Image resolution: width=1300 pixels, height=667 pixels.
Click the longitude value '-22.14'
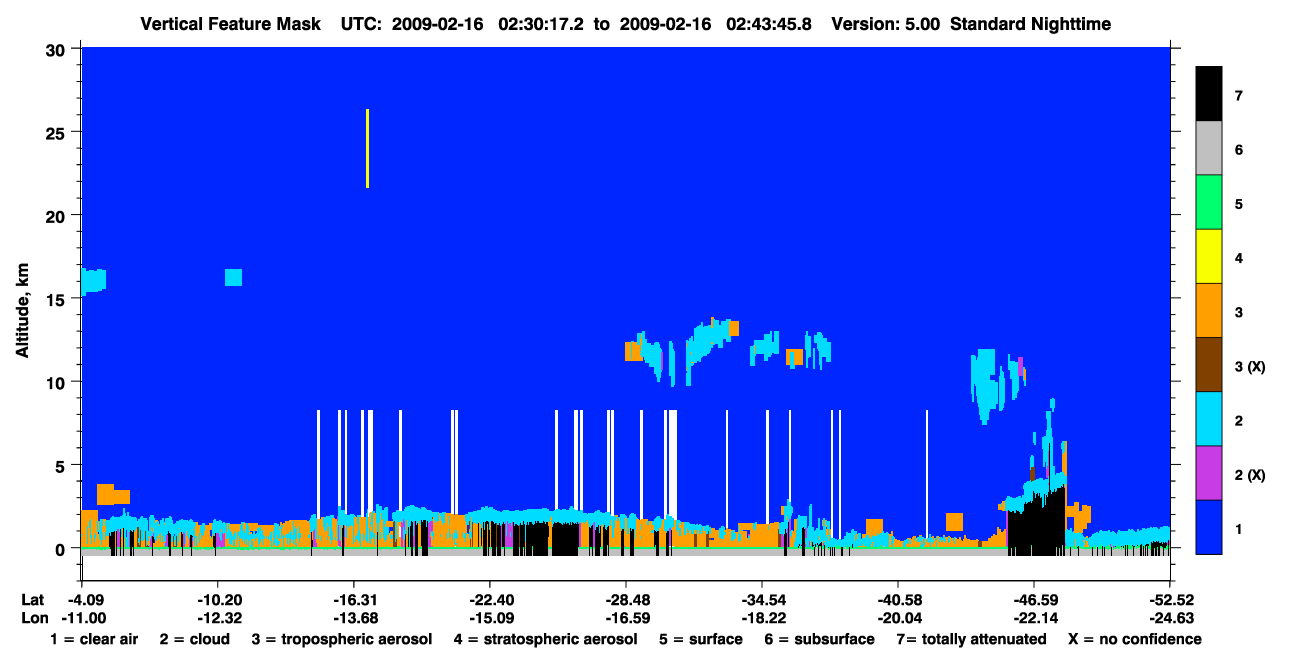pos(1034,618)
